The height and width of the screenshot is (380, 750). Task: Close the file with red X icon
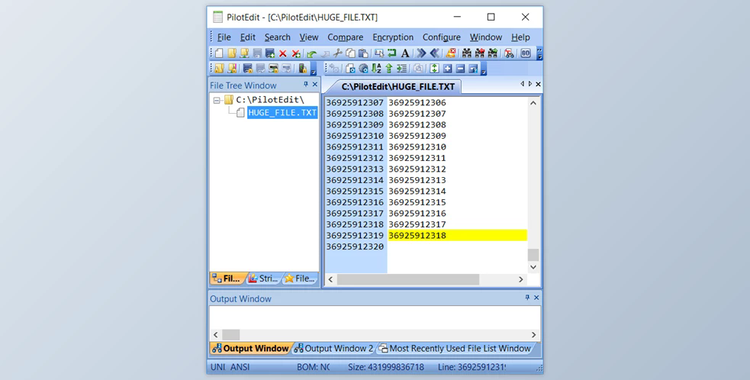[283, 54]
